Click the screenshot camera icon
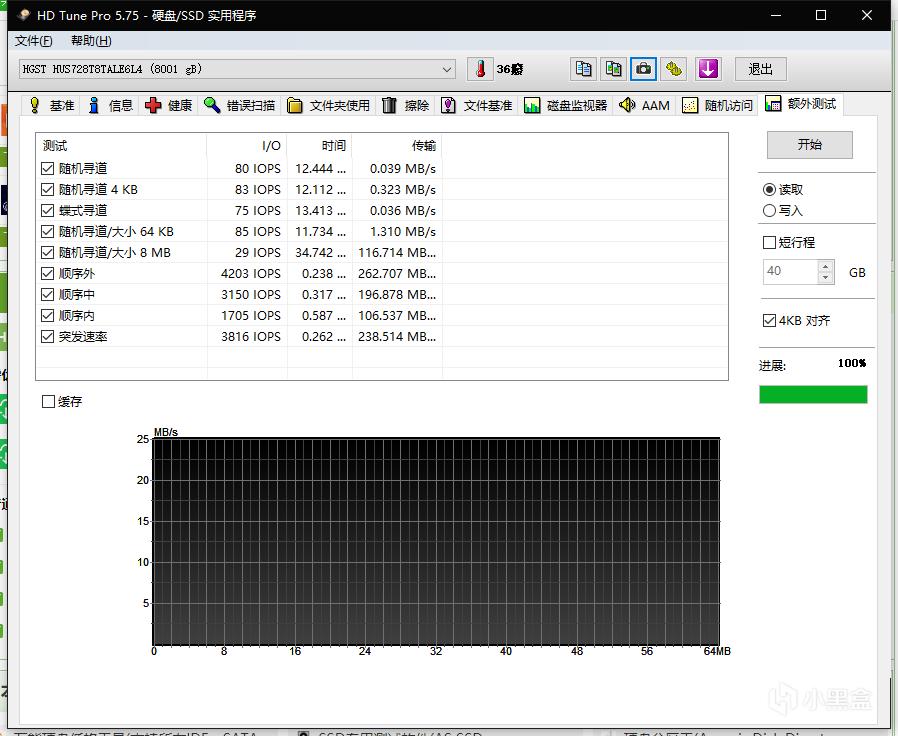The image size is (898, 736). (643, 68)
